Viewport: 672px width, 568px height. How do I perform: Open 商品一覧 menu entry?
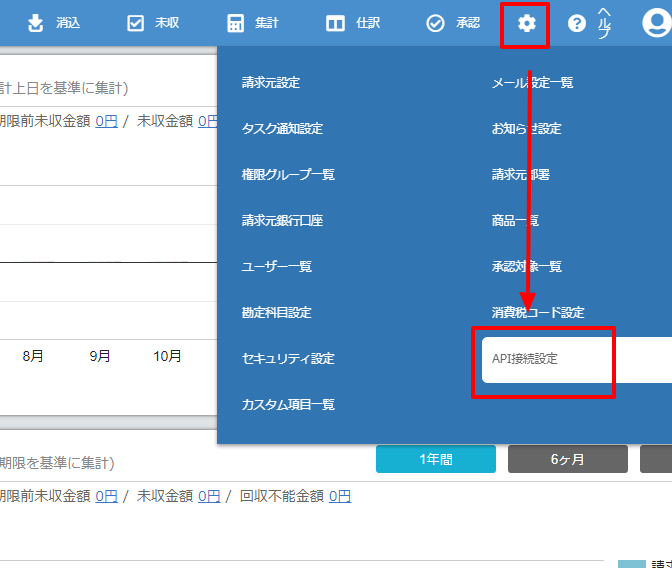[x=515, y=220]
